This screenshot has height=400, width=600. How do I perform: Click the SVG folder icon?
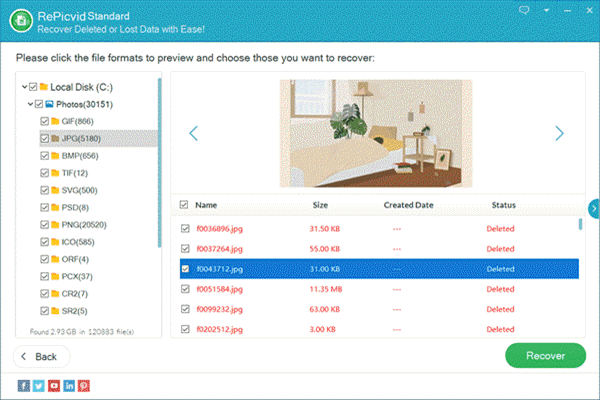click(55, 190)
